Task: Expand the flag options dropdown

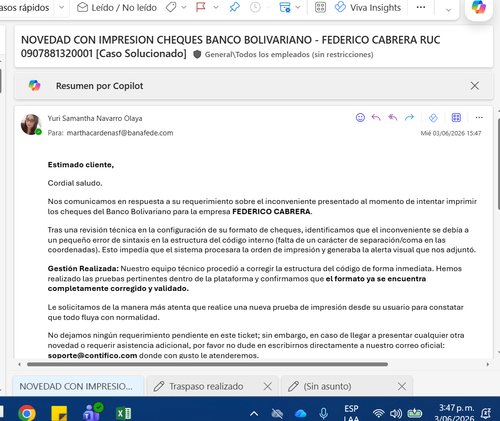Action: [x=216, y=7]
